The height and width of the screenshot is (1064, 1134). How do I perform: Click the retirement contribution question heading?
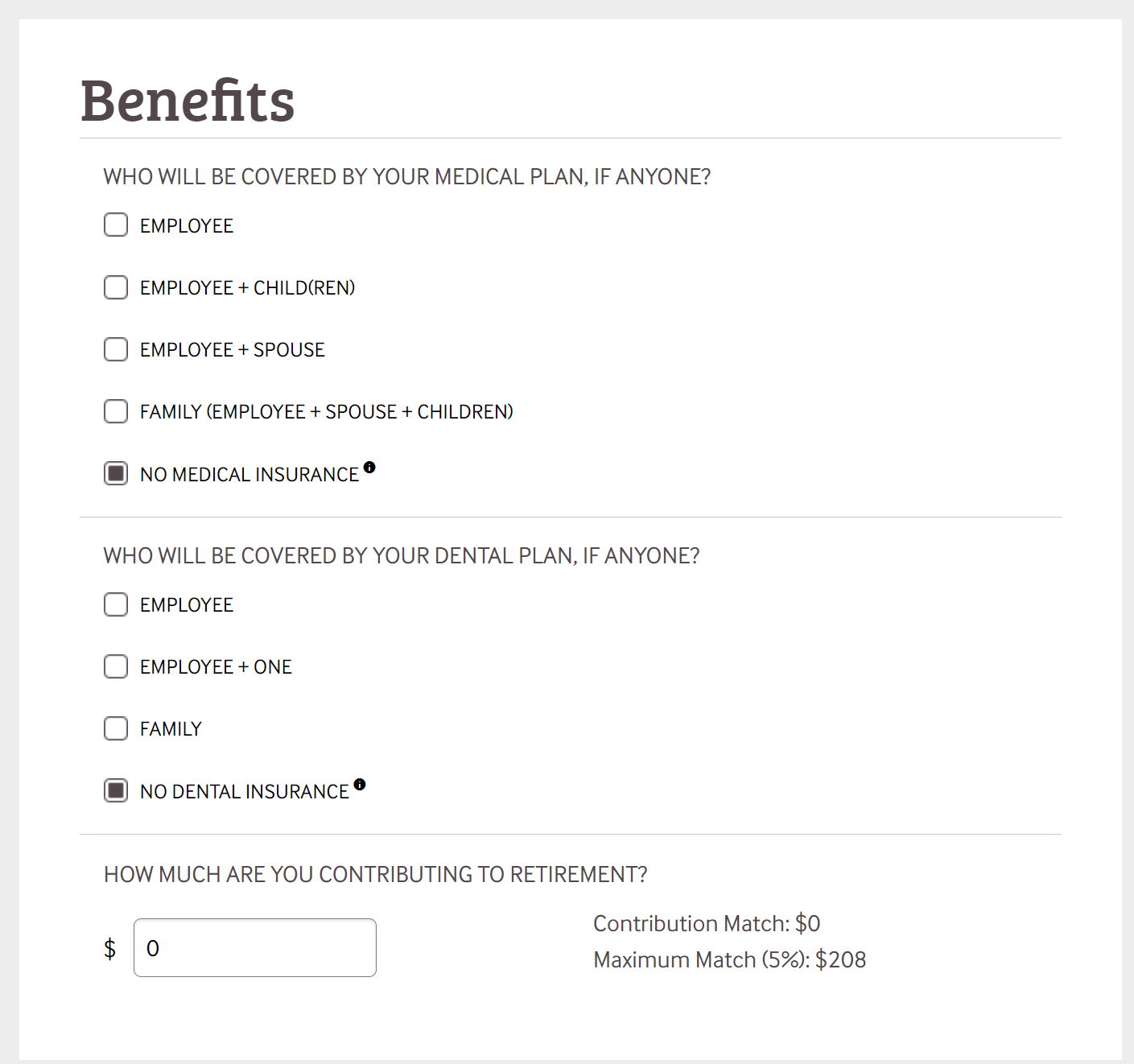(x=375, y=875)
